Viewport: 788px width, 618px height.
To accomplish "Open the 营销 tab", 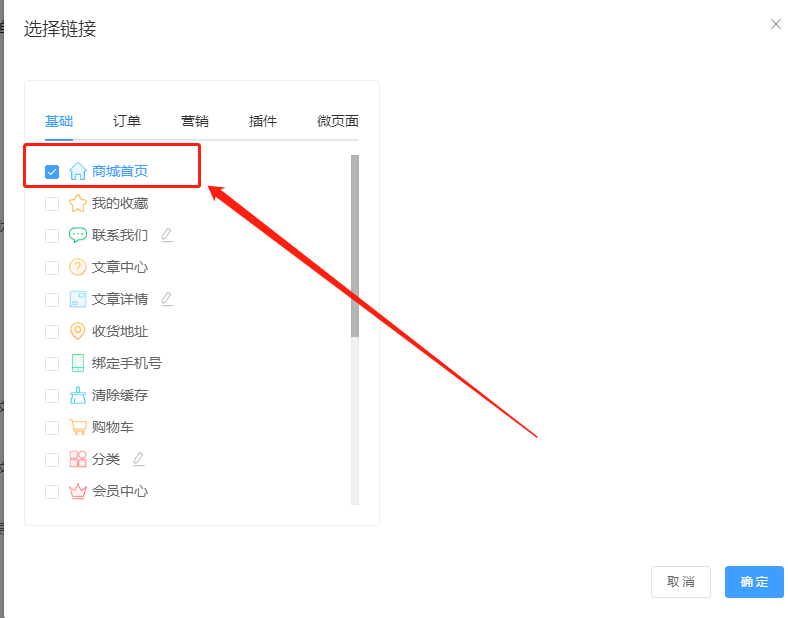I will click(x=195, y=121).
